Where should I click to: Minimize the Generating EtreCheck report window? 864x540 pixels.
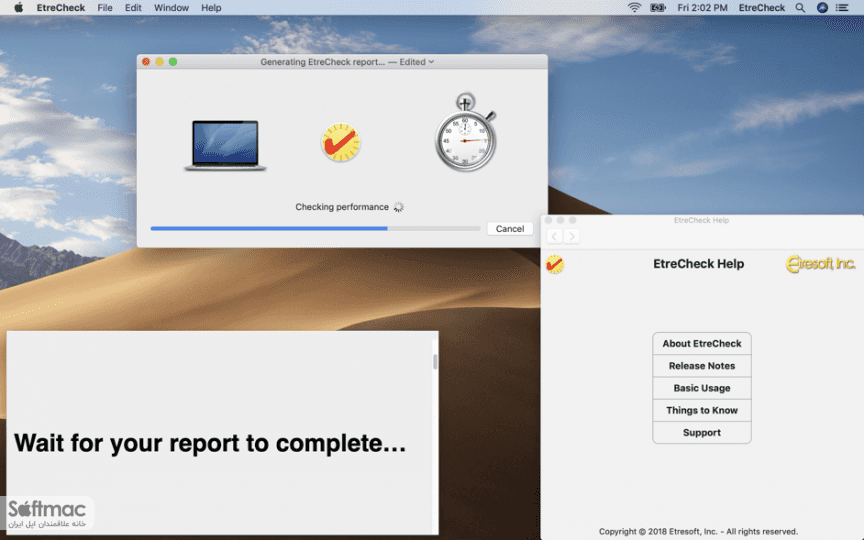point(159,62)
